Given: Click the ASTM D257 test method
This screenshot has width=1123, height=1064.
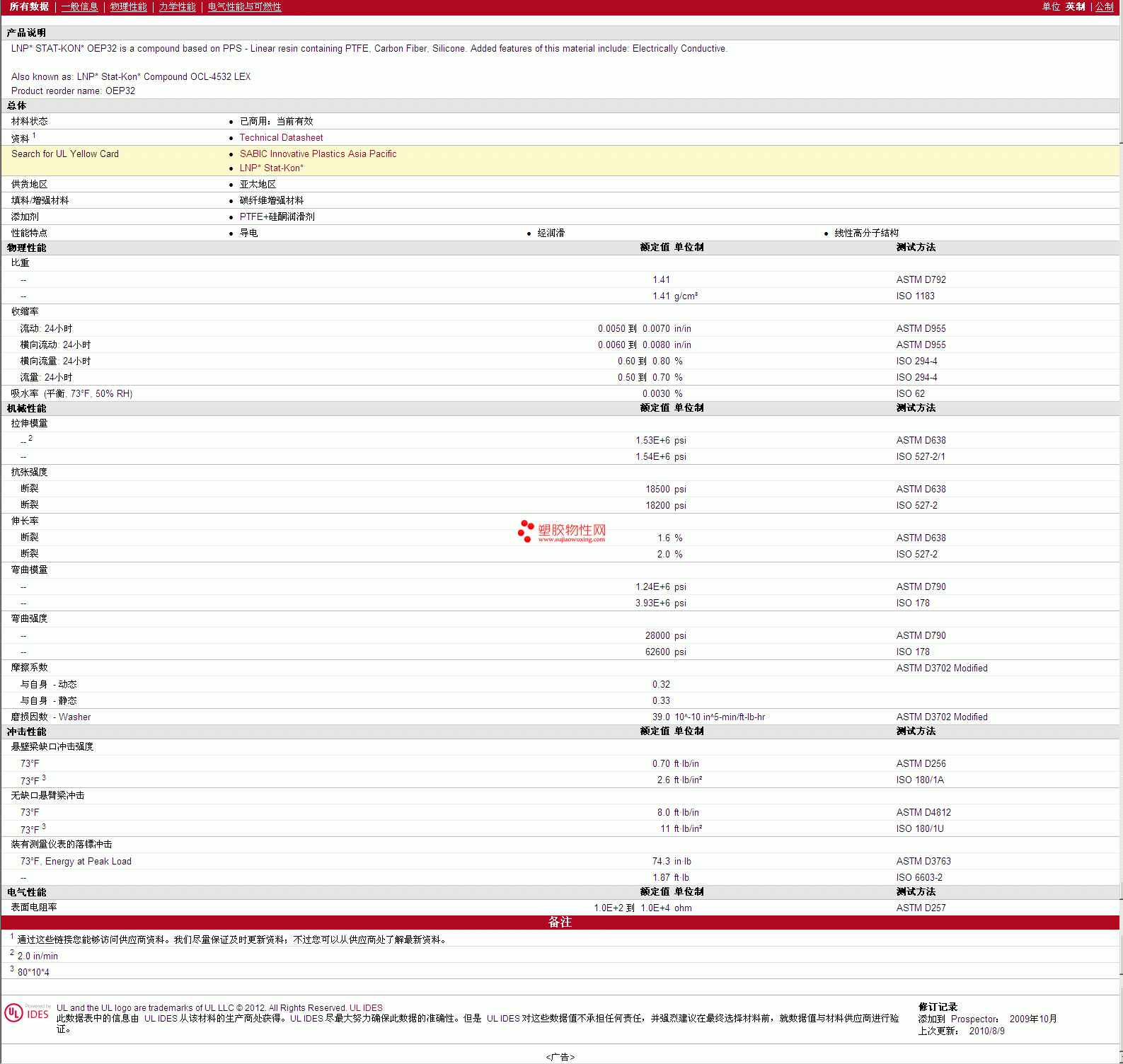Looking at the screenshot, I should pos(921,908).
